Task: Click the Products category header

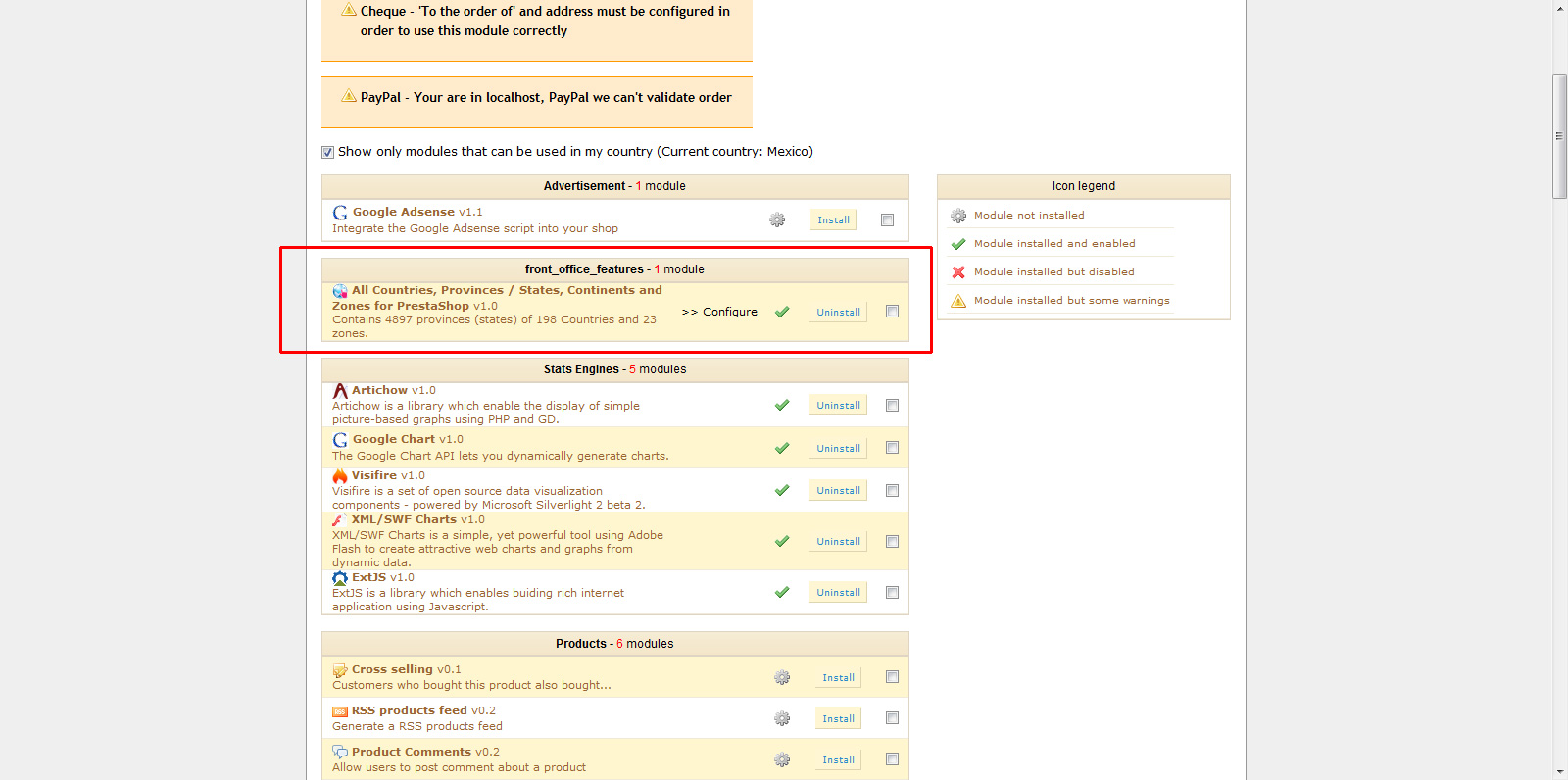Action: (x=615, y=644)
